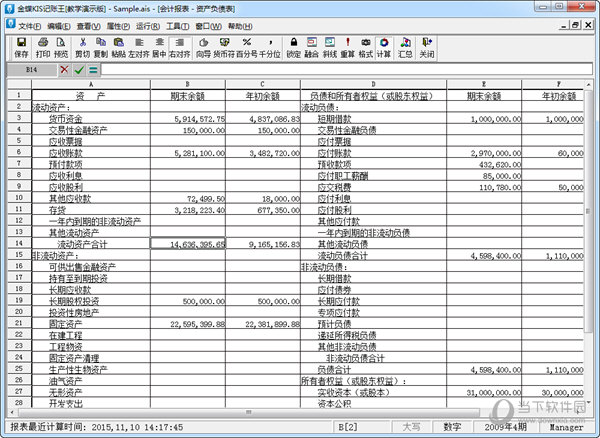Open the 向导 wizard tool
The width and height of the screenshot is (600, 438).
203,48
